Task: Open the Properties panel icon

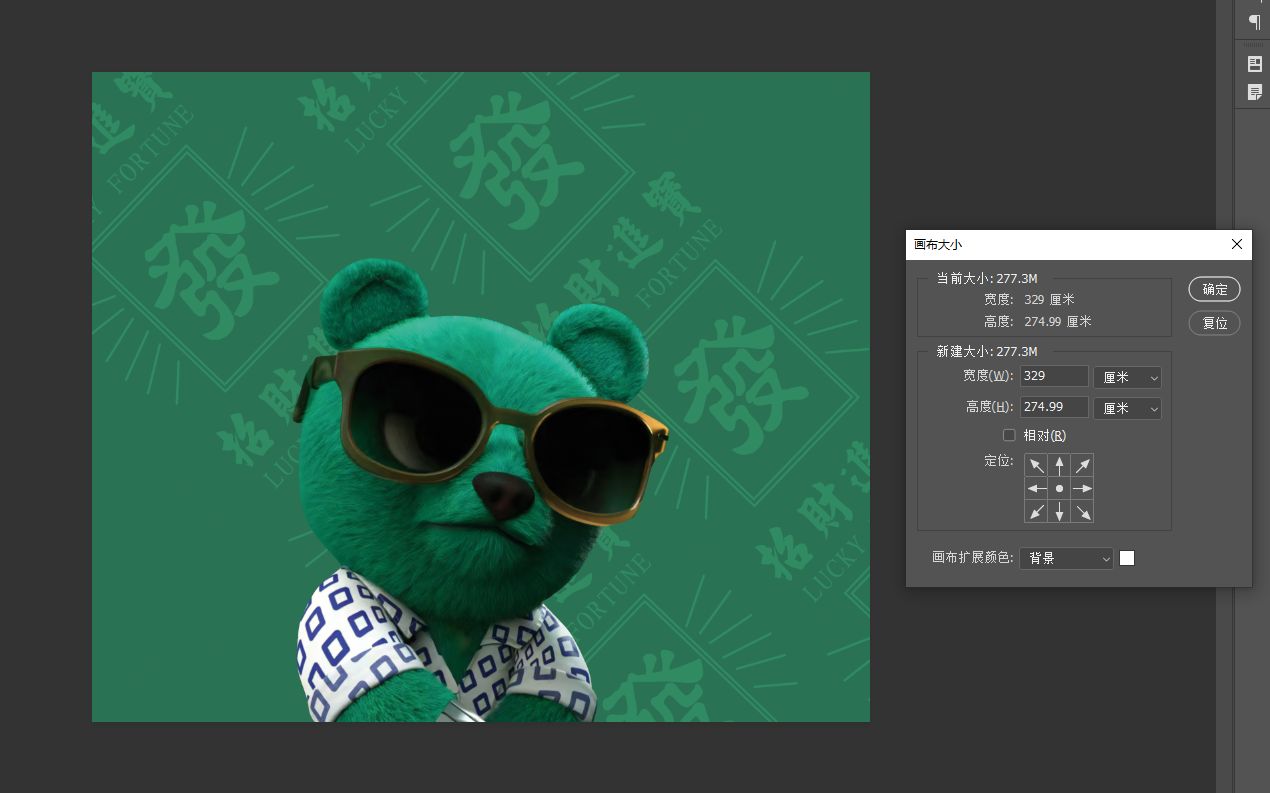Action: (1254, 64)
